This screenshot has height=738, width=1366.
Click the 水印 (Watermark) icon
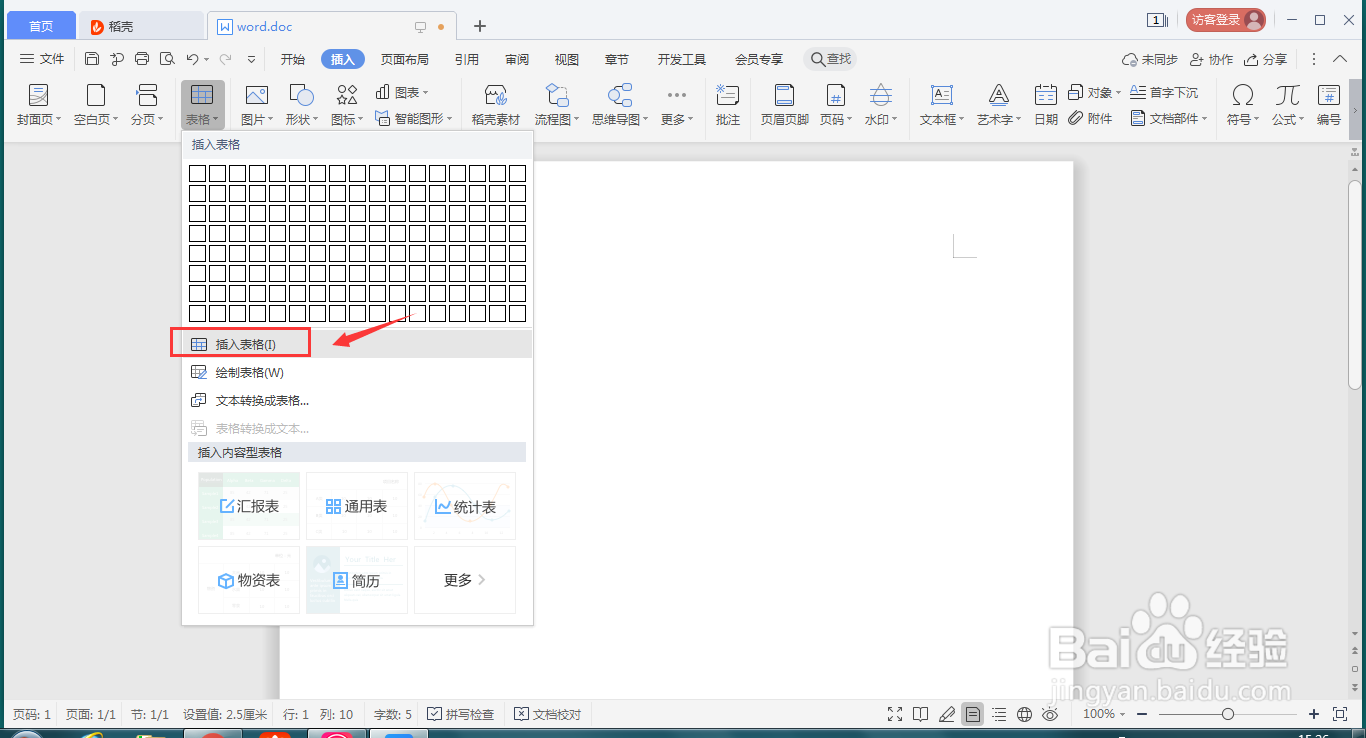coord(878,104)
